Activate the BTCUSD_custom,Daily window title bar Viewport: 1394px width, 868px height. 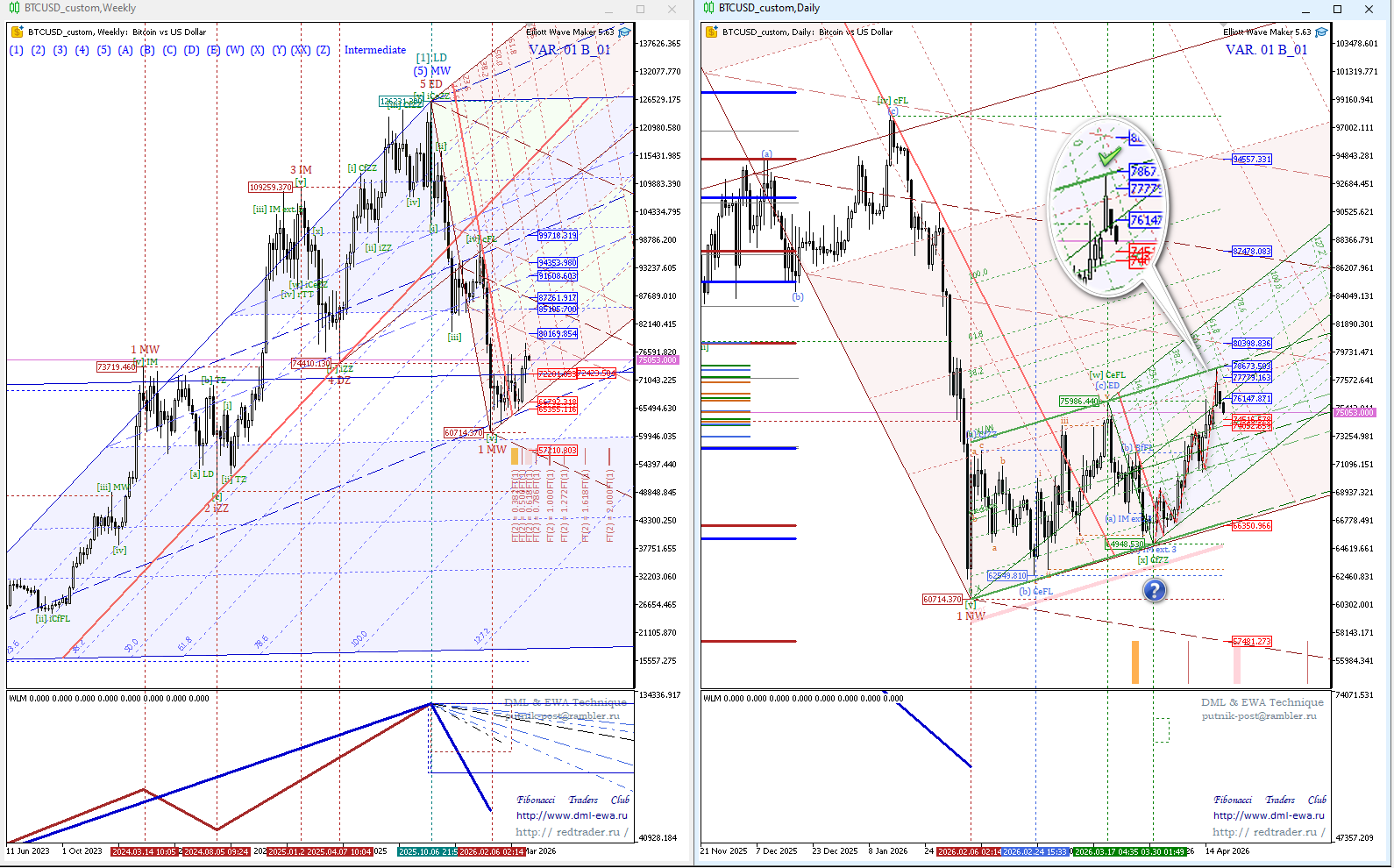964,9
